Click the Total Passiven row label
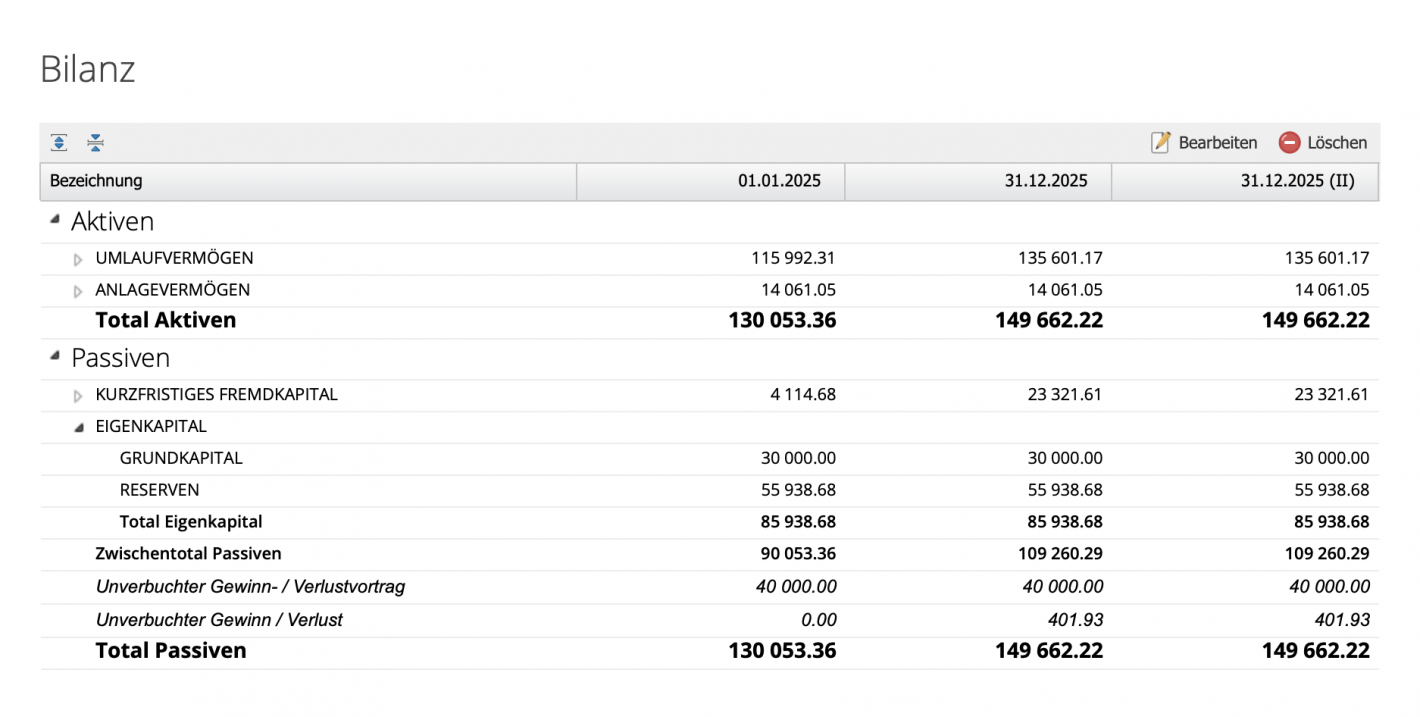This screenshot has height=717, width=1420. coord(171,651)
